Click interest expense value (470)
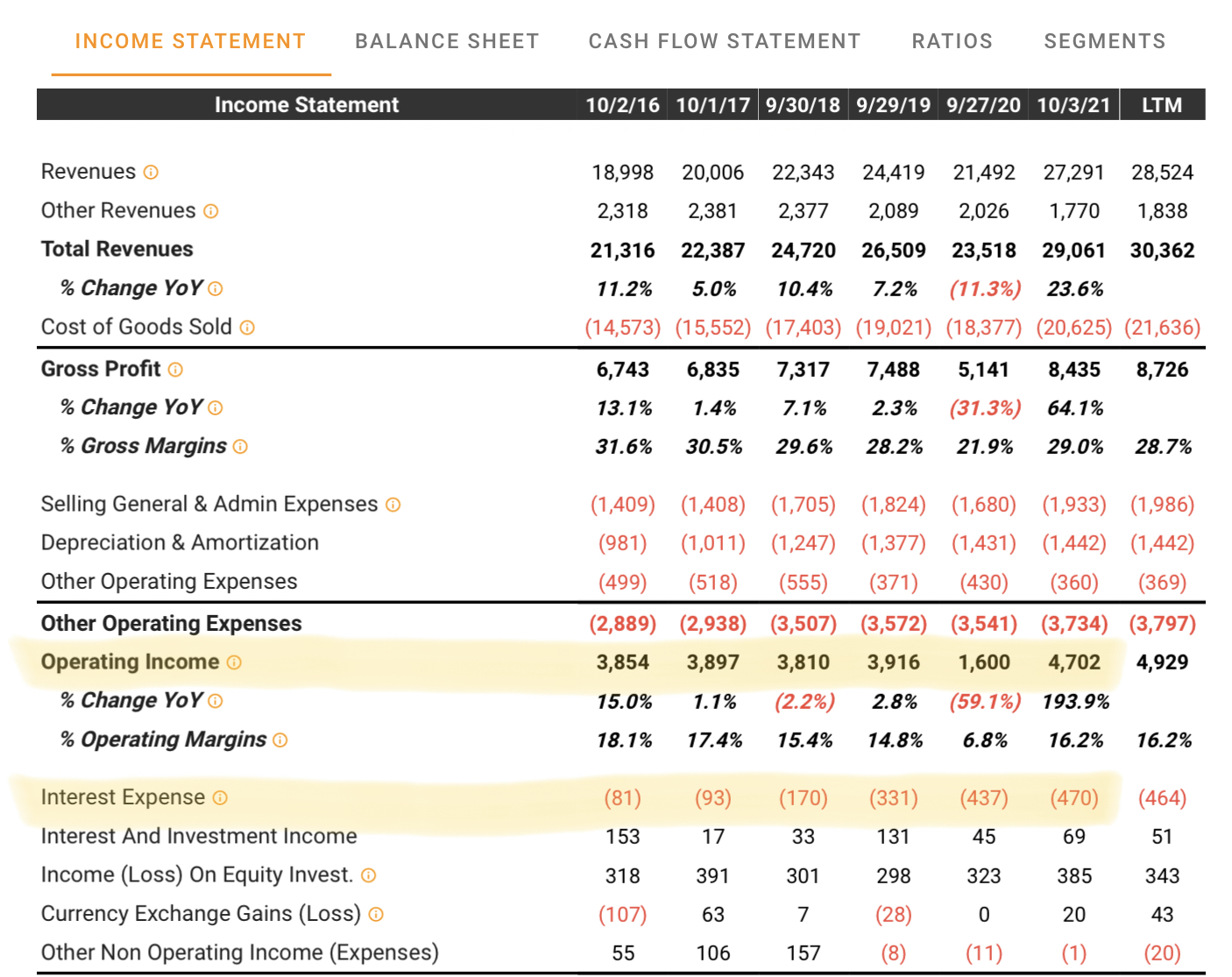Viewport: 1232px width, 977px height. (1074, 798)
